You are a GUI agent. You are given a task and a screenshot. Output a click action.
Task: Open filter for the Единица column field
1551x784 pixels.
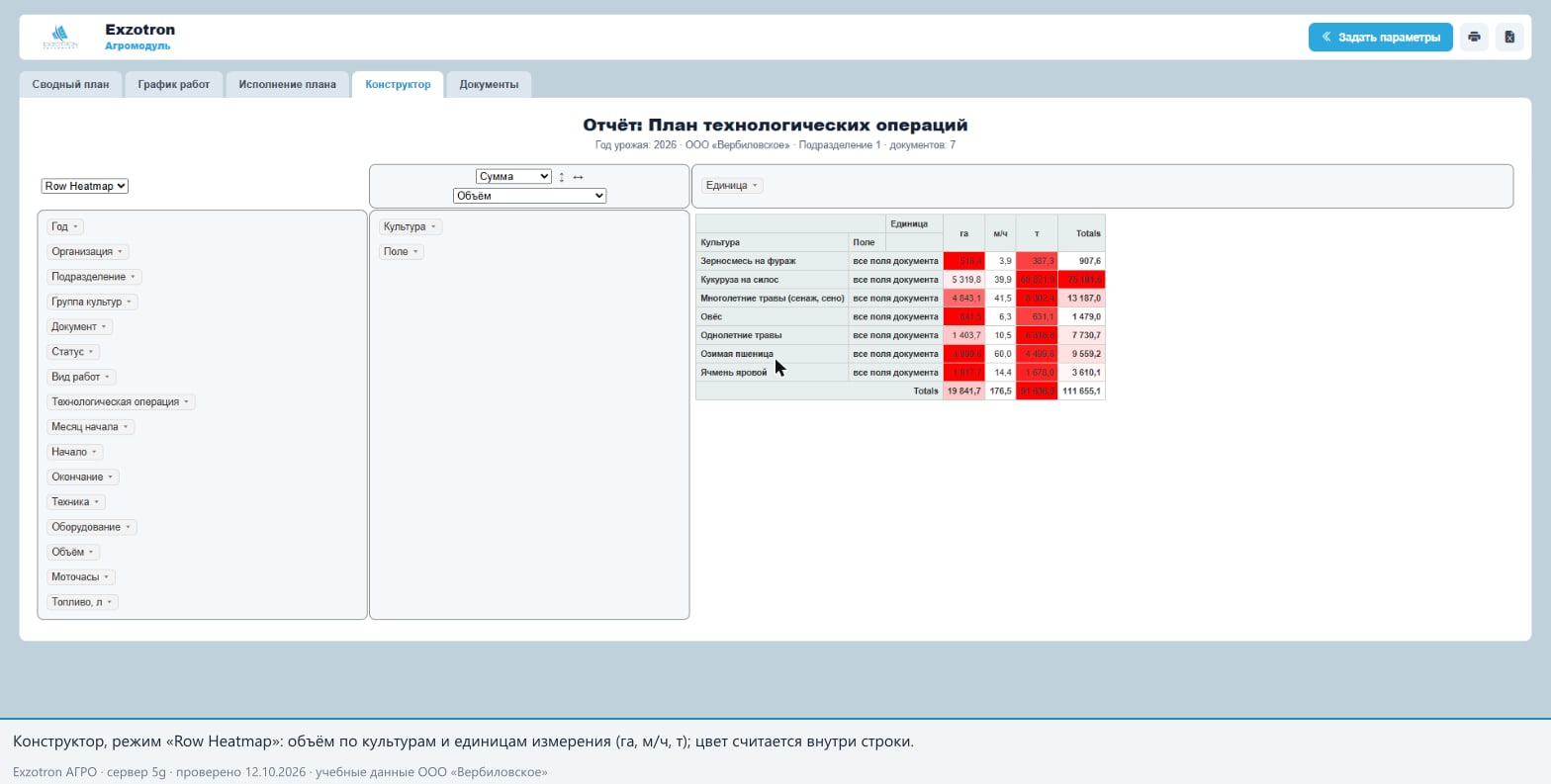755,186
